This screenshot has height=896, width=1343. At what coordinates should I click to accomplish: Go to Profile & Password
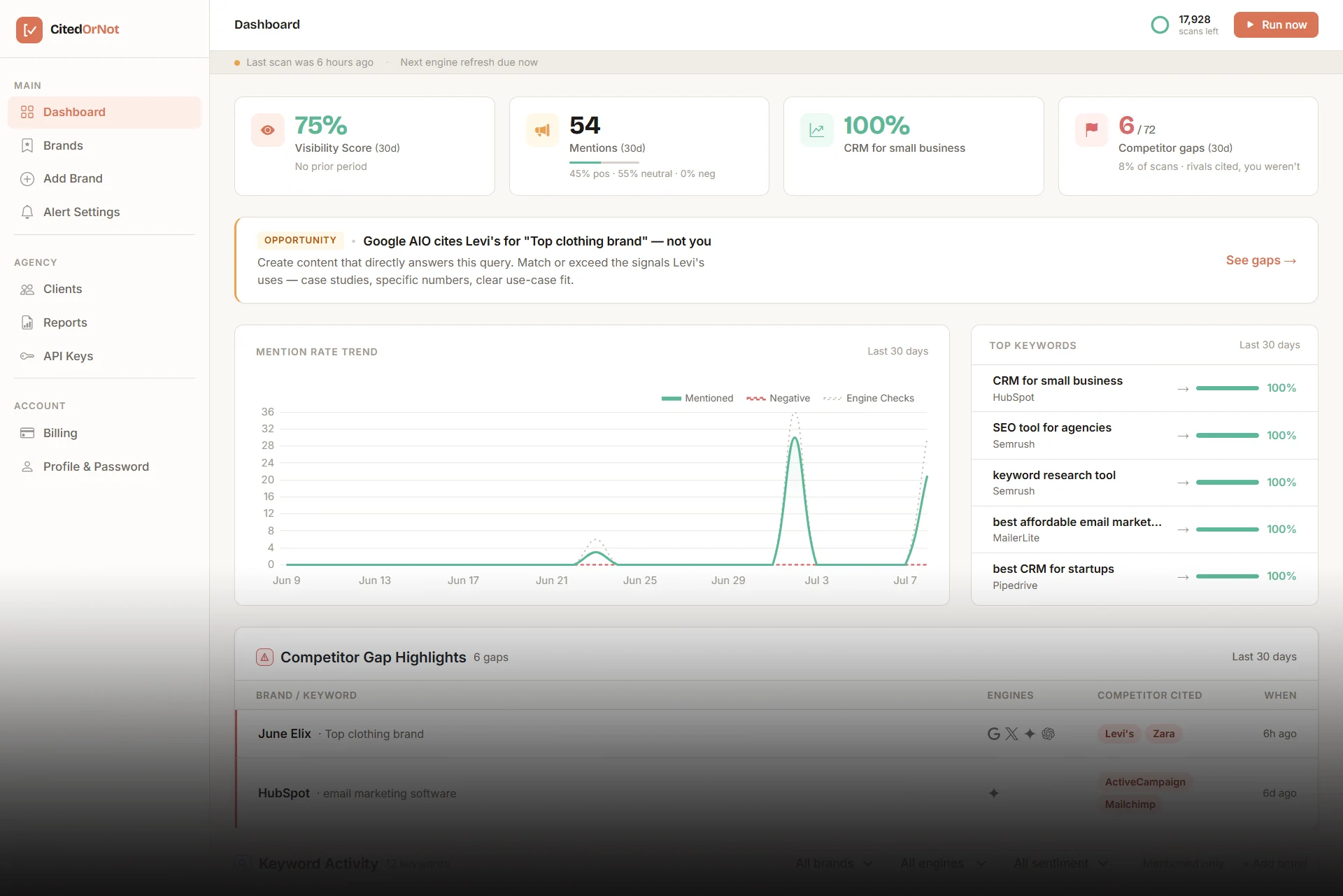pos(104,467)
